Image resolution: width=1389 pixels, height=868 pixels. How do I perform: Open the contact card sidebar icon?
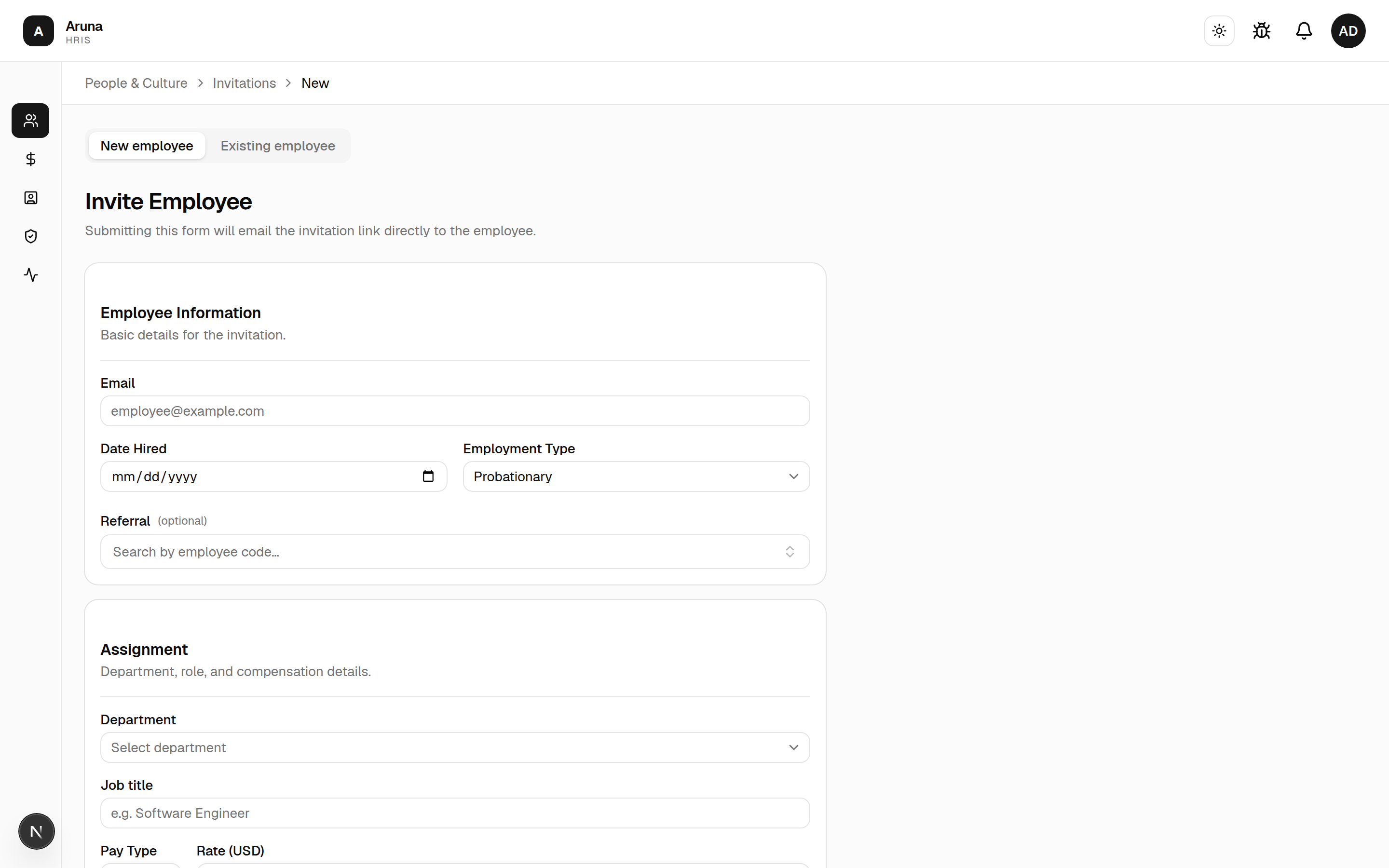point(30,198)
